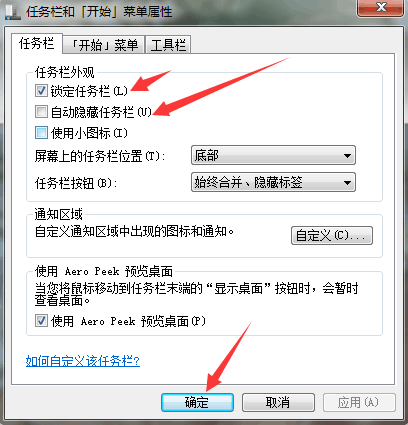Click the 应用(A) button

359,403
